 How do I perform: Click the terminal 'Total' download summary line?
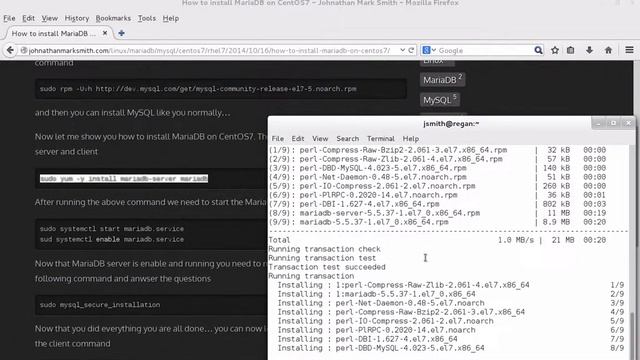[x=437, y=240]
